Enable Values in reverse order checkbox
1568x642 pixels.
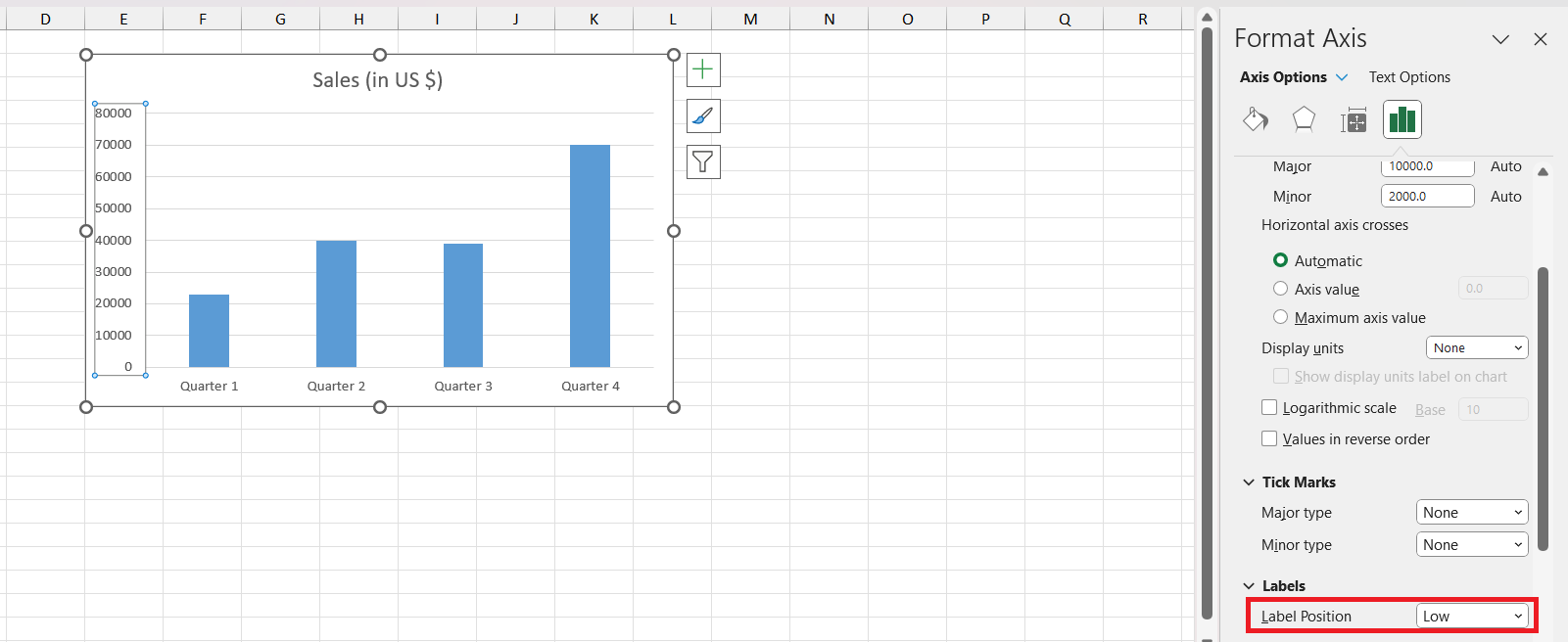1269,438
